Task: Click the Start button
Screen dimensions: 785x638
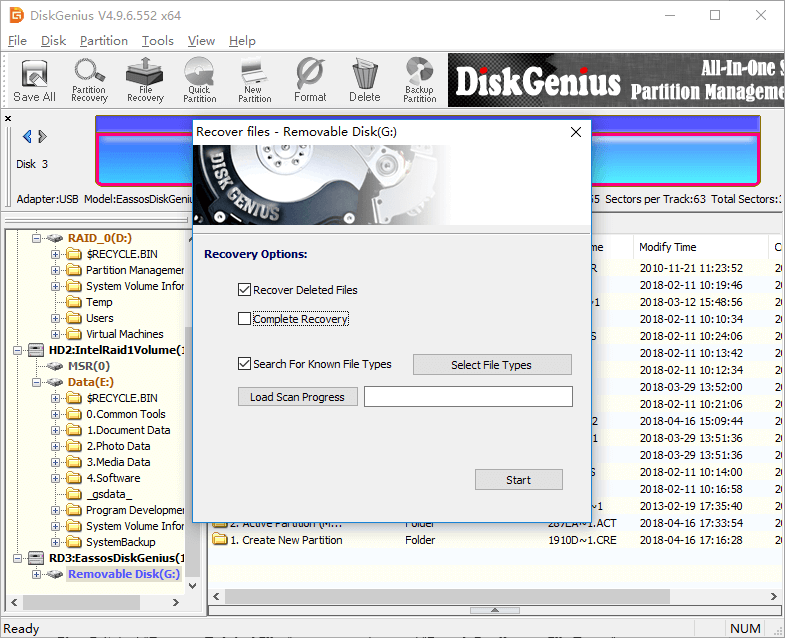Action: (518, 480)
